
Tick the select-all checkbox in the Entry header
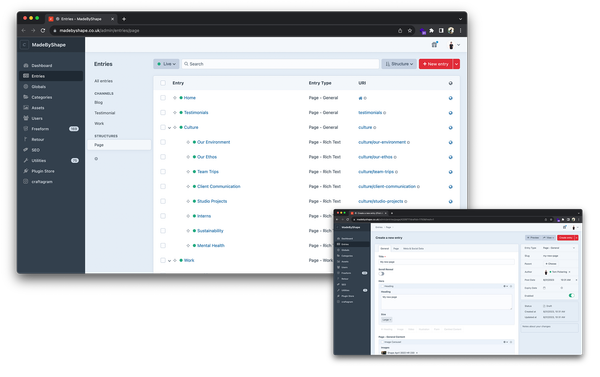pyautogui.click(x=163, y=83)
